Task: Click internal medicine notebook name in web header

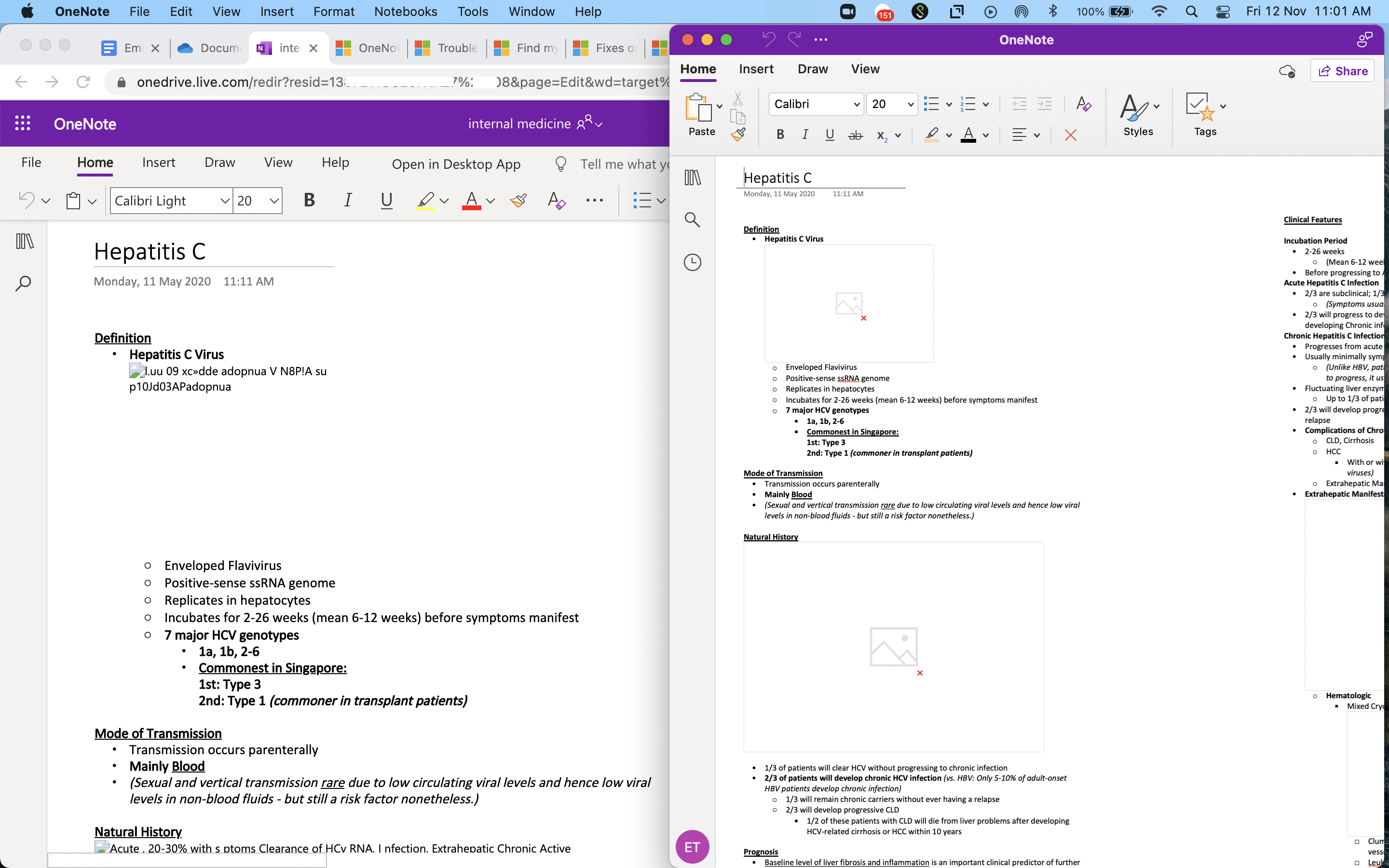Action: point(519,123)
